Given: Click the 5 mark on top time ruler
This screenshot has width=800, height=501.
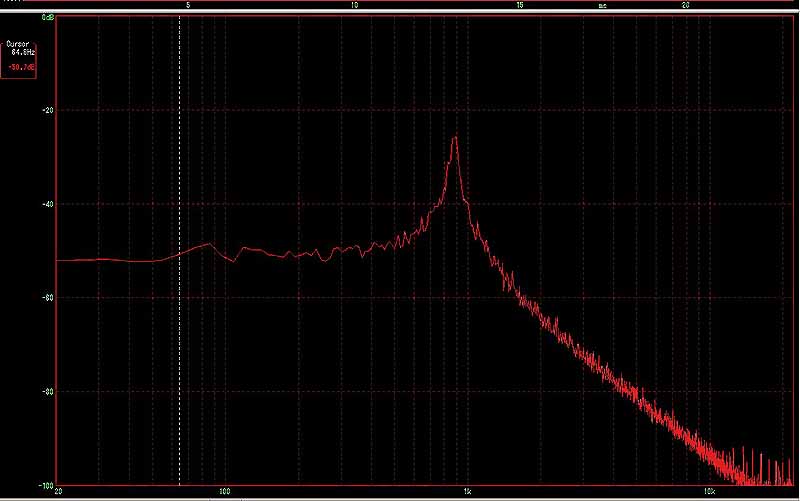Looking at the screenshot, I should point(189,5).
